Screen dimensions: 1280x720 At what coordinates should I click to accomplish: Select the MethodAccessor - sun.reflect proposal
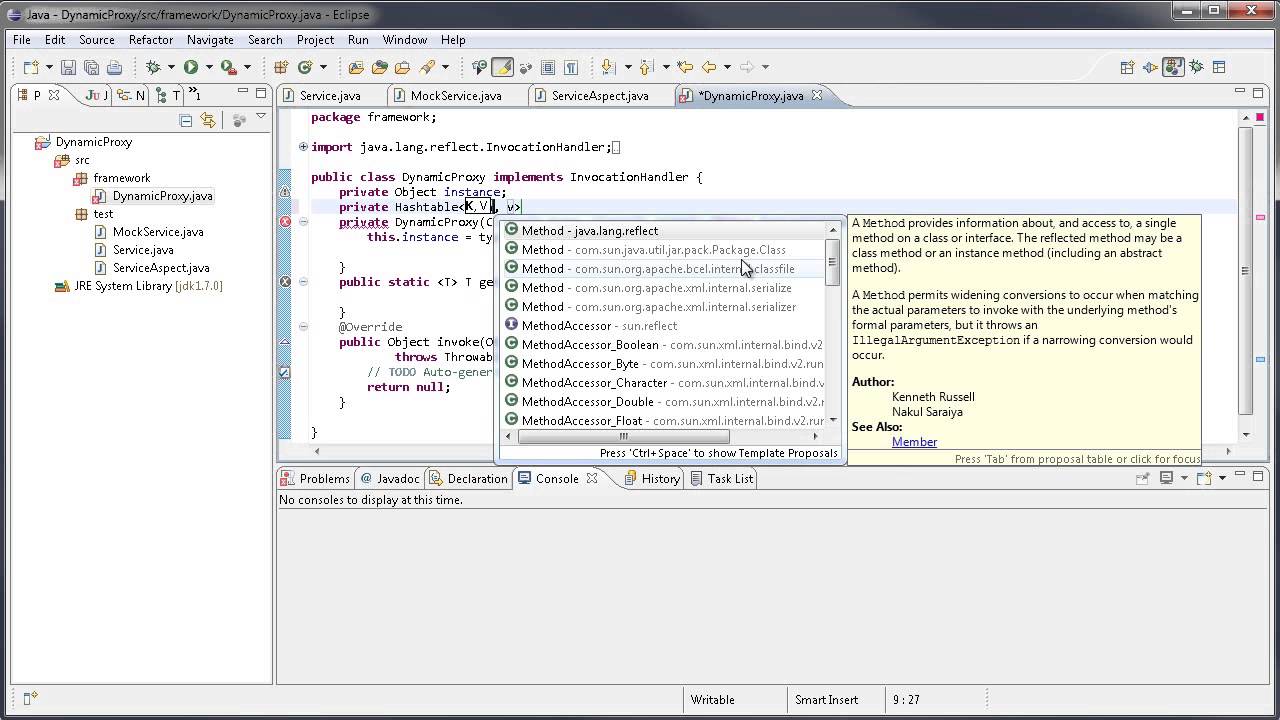coord(664,326)
